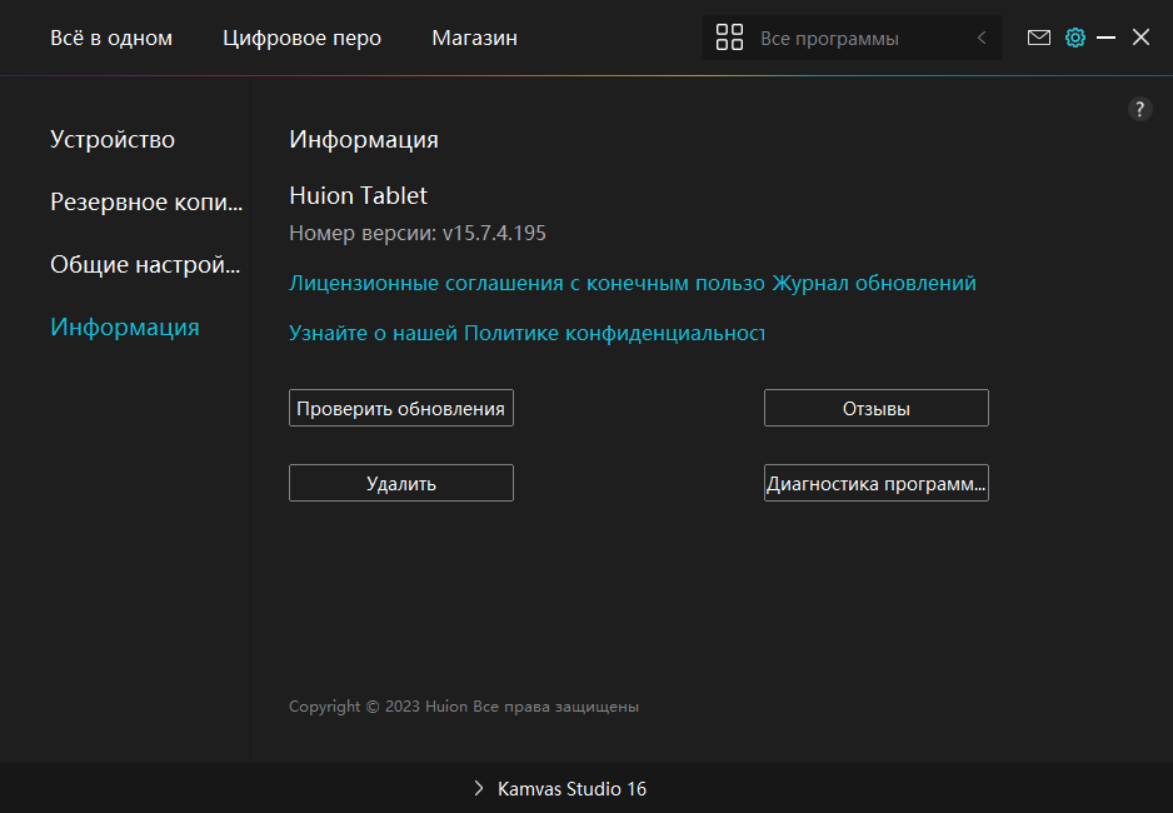Select Устройство in the sidebar
The width and height of the screenshot is (1173, 813).
112,139
